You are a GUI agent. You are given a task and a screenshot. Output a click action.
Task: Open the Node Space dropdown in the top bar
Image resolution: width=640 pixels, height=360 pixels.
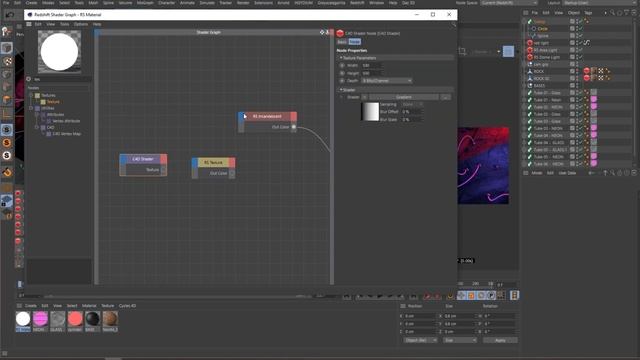point(509,3)
